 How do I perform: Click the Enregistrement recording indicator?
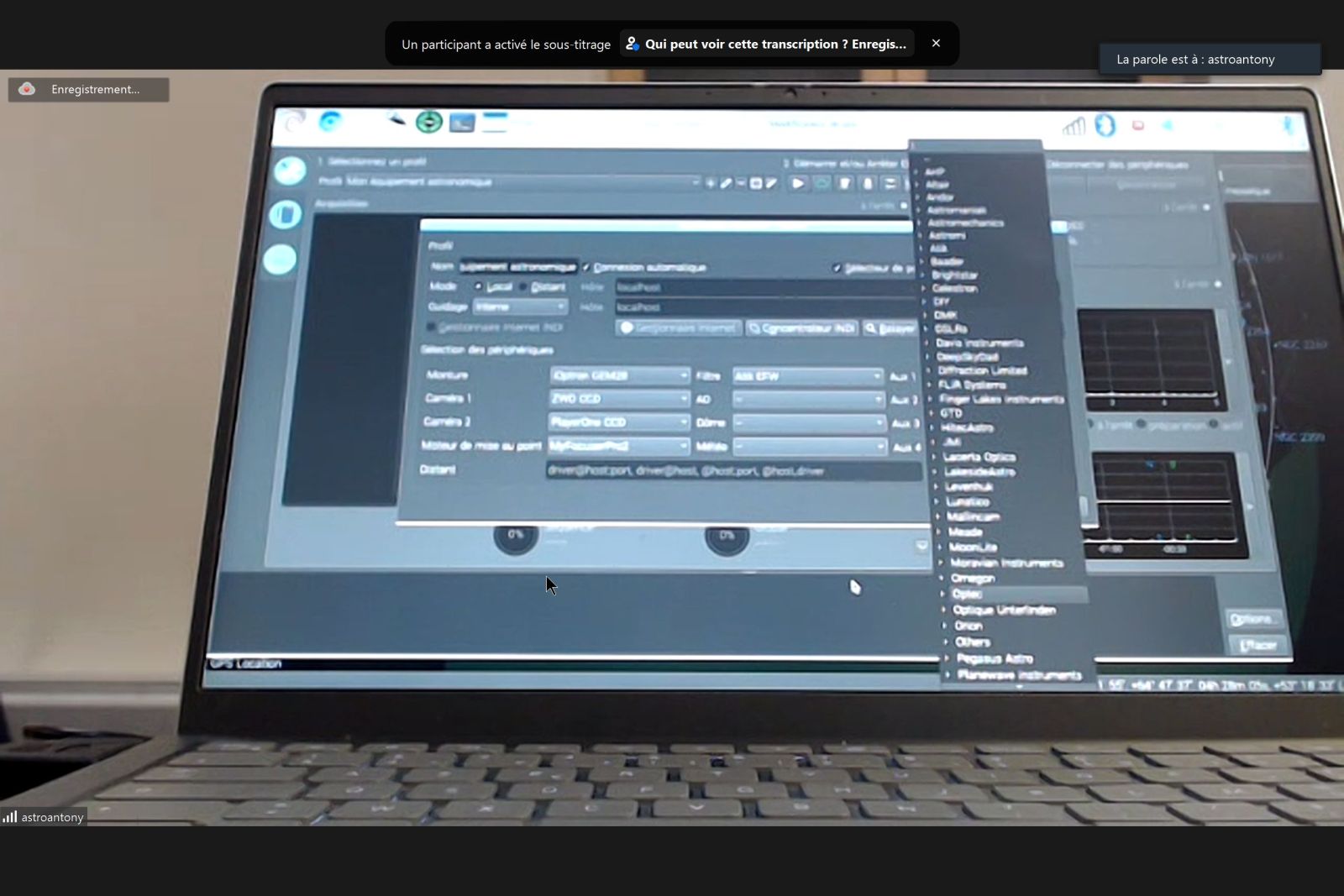tap(88, 89)
